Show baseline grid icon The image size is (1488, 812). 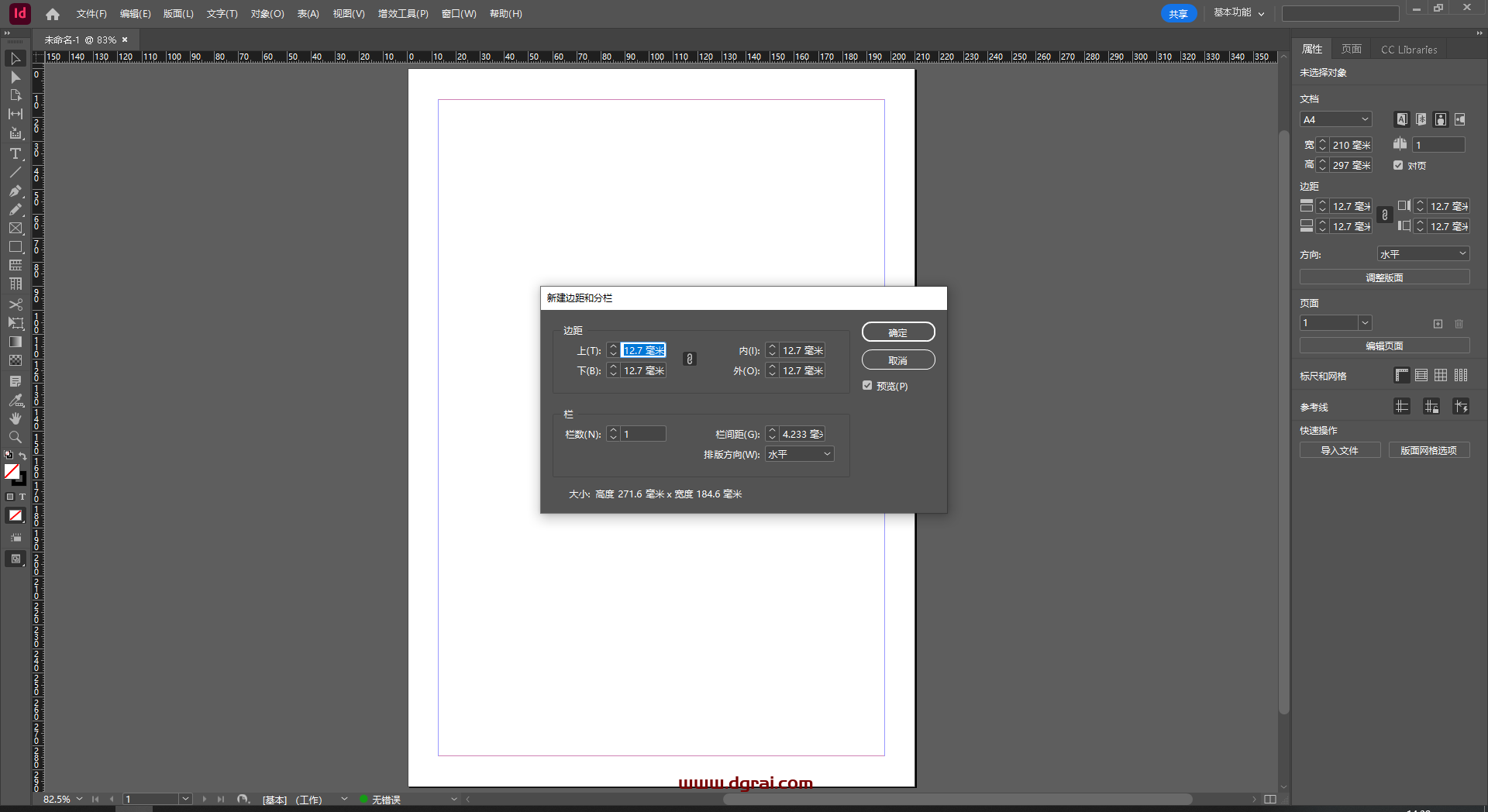tap(1421, 376)
